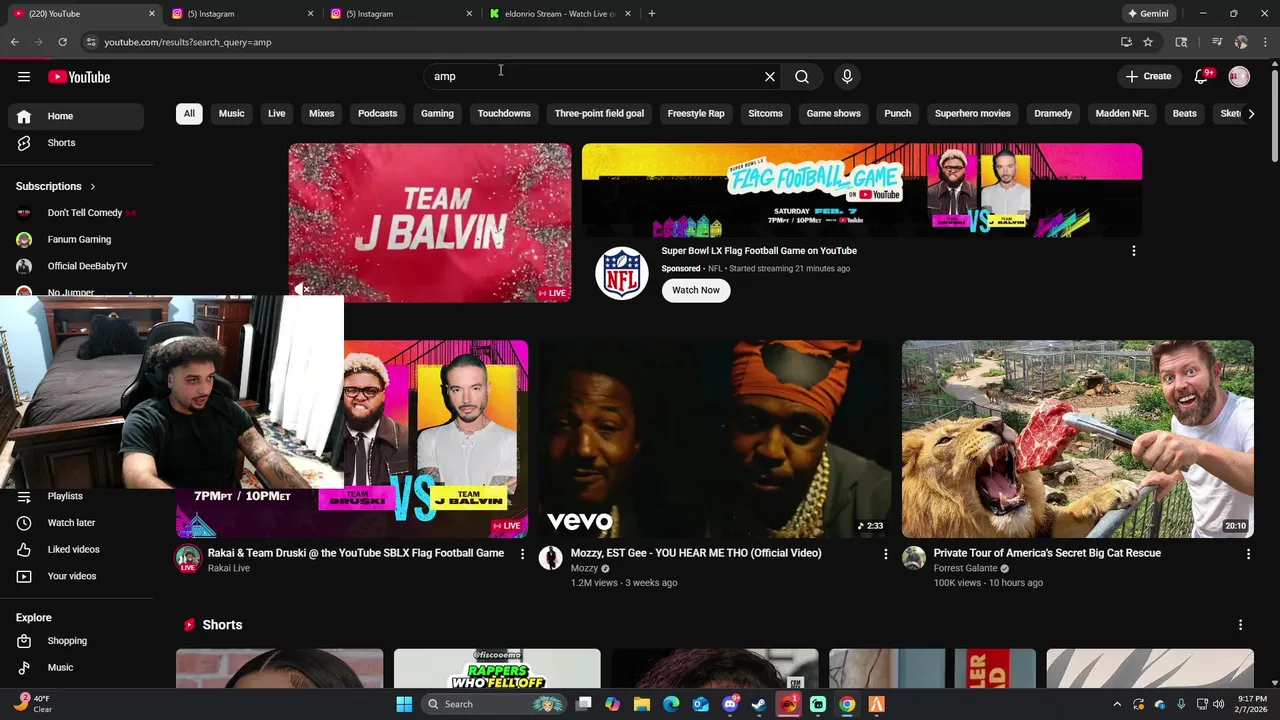This screenshot has height=720, width=1280.
Task: Open a new browser tab
Action: pos(652,14)
